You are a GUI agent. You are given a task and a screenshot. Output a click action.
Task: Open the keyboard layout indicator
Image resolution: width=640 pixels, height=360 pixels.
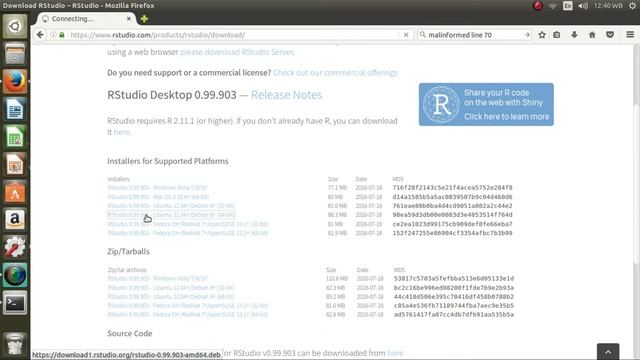pyautogui.click(x=568, y=6)
